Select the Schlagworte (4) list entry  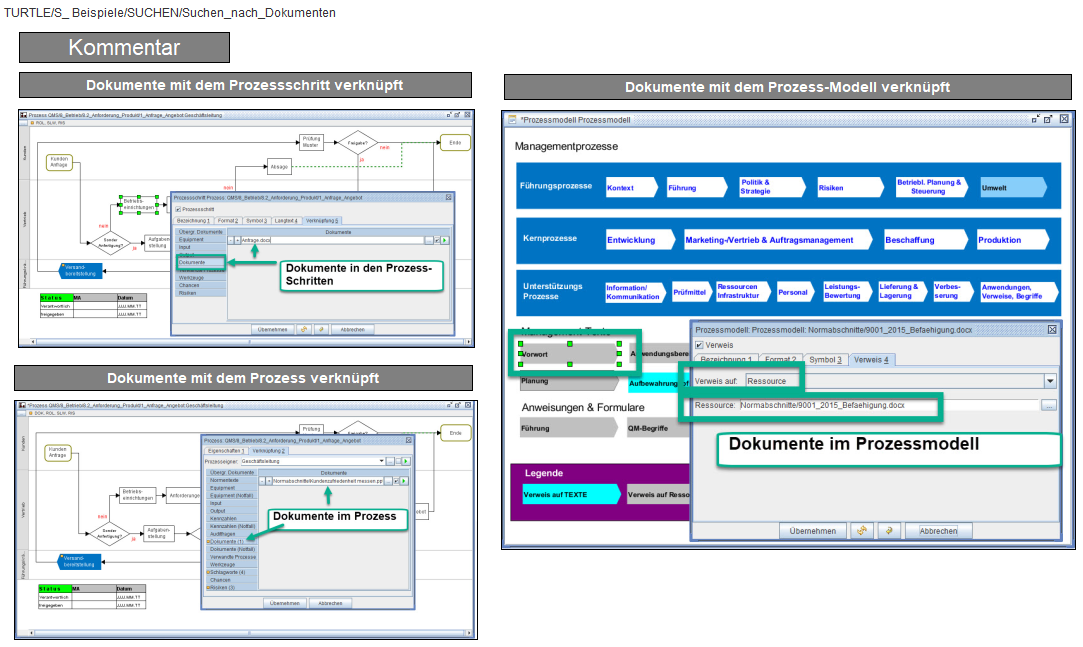(x=233, y=572)
